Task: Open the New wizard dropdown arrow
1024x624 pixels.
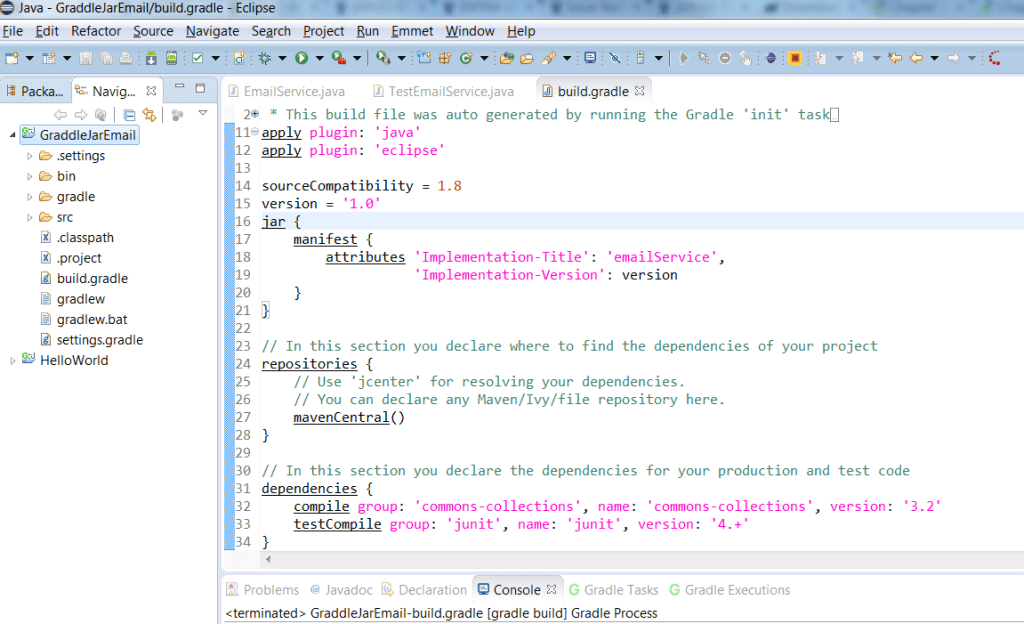Action: point(29,58)
